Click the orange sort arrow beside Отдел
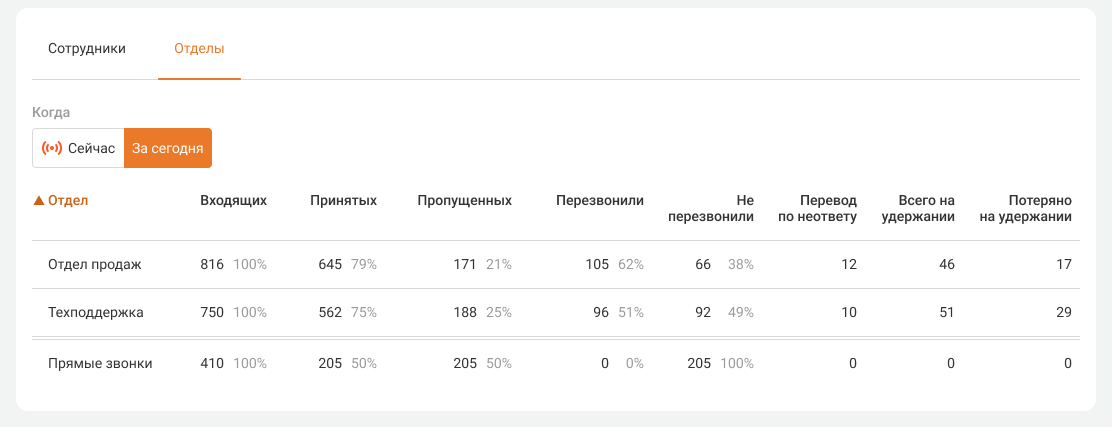Screen dimensions: 1112x427 pos(39,200)
